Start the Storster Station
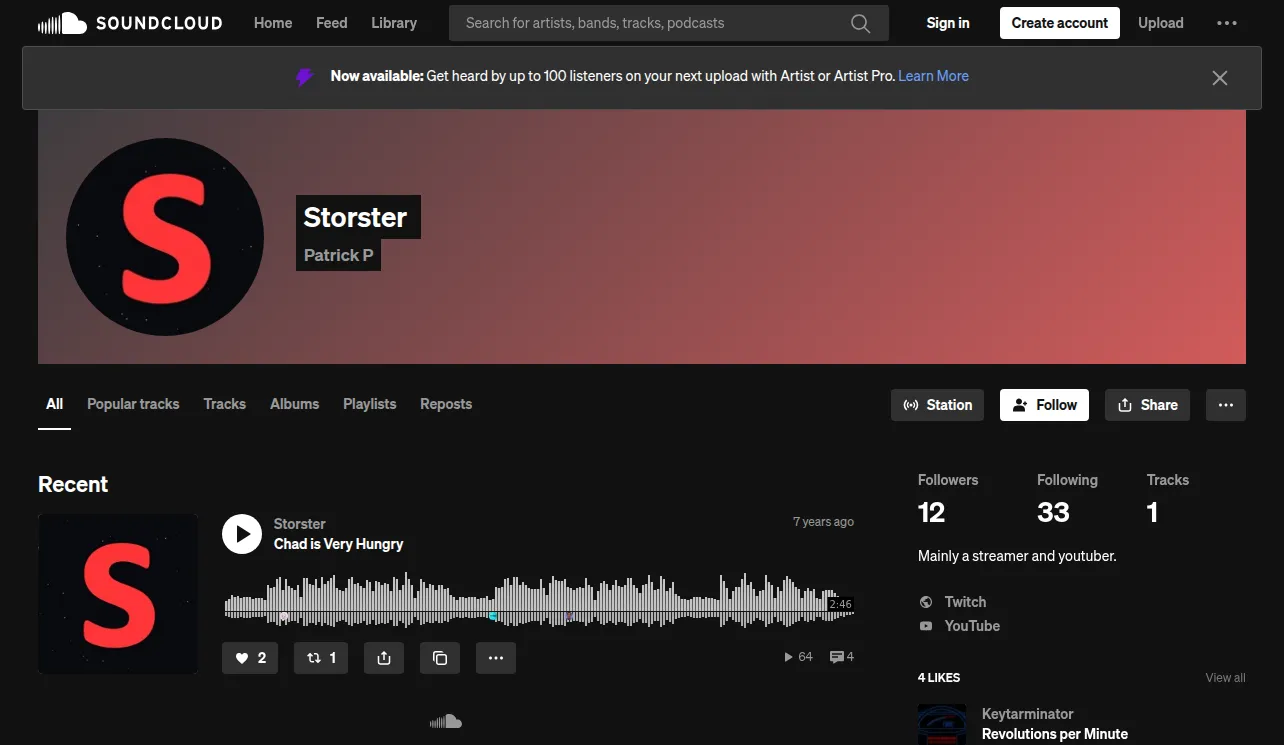The width and height of the screenshot is (1284, 745). 938,405
